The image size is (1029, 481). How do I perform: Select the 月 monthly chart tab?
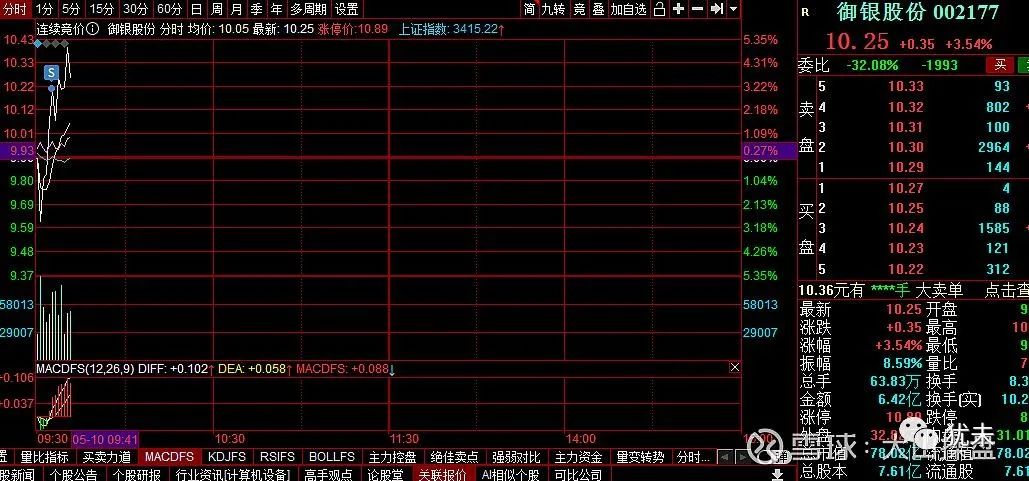point(236,9)
